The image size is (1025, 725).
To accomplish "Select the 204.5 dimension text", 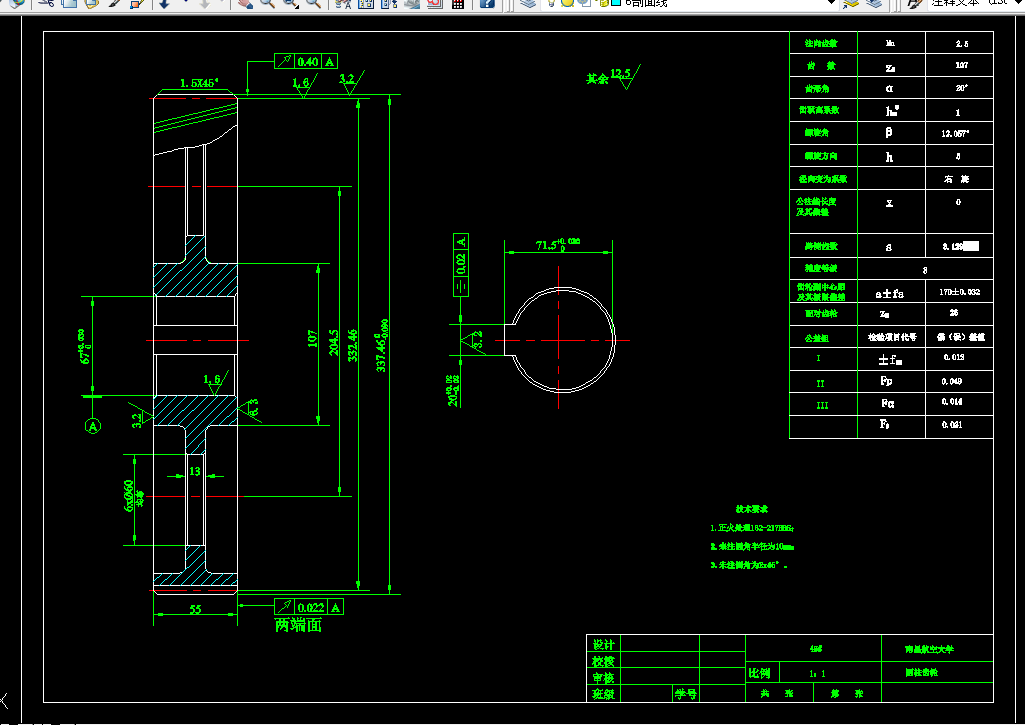I will click(x=334, y=343).
